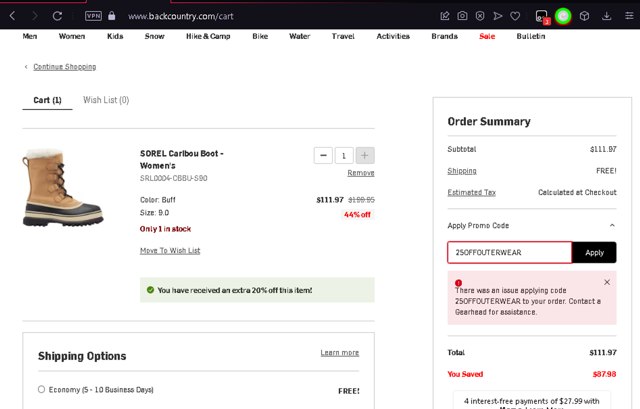Open the Sale menu
The height and width of the screenshot is (409, 640).
coord(487,36)
